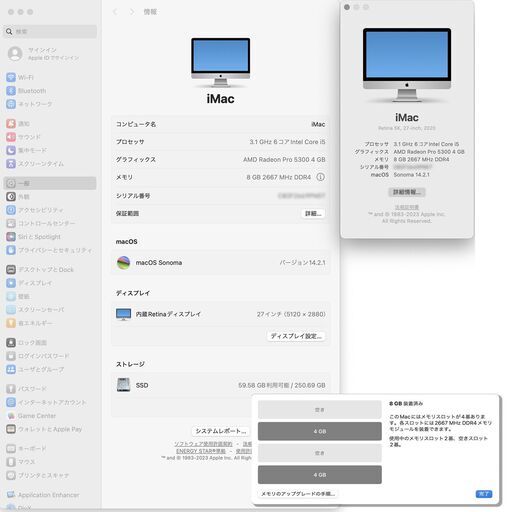Click the コンピュータ名 iMac value

click(318, 124)
